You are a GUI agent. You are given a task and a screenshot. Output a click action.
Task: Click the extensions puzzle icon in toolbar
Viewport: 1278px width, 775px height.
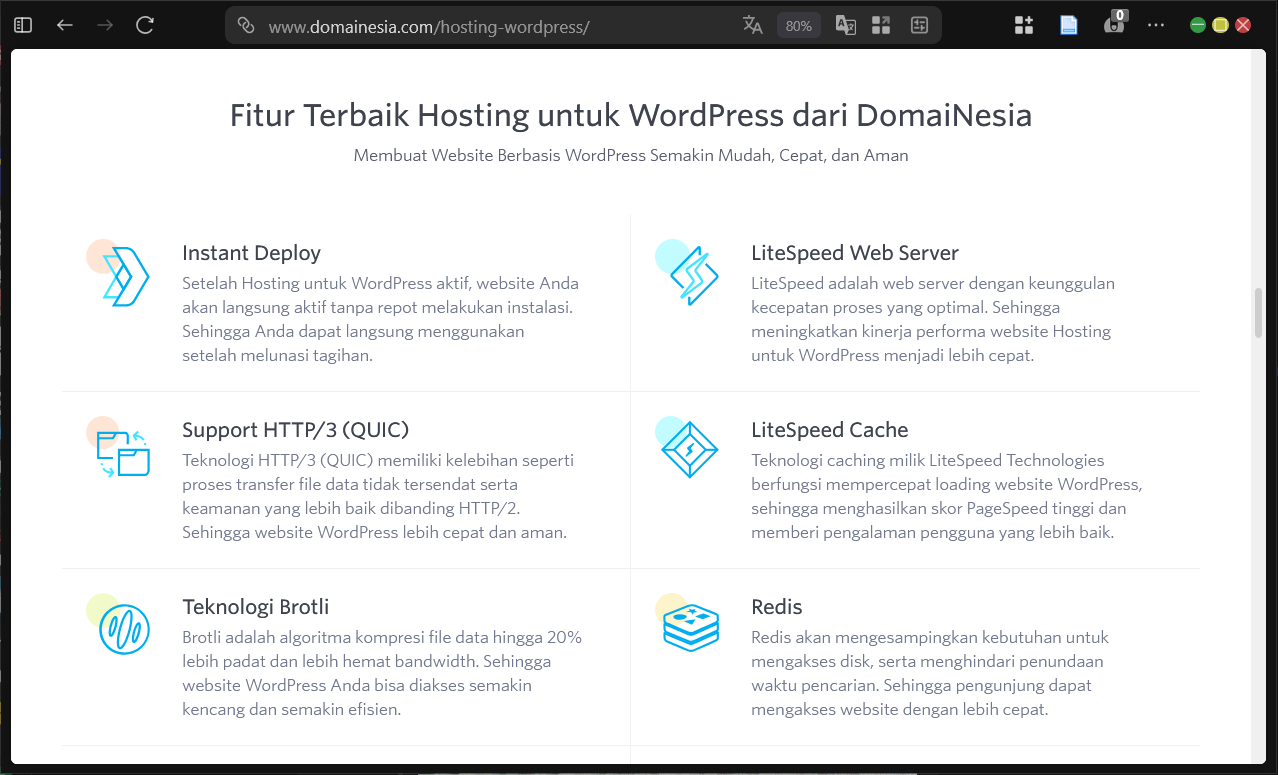[x=1023, y=25]
